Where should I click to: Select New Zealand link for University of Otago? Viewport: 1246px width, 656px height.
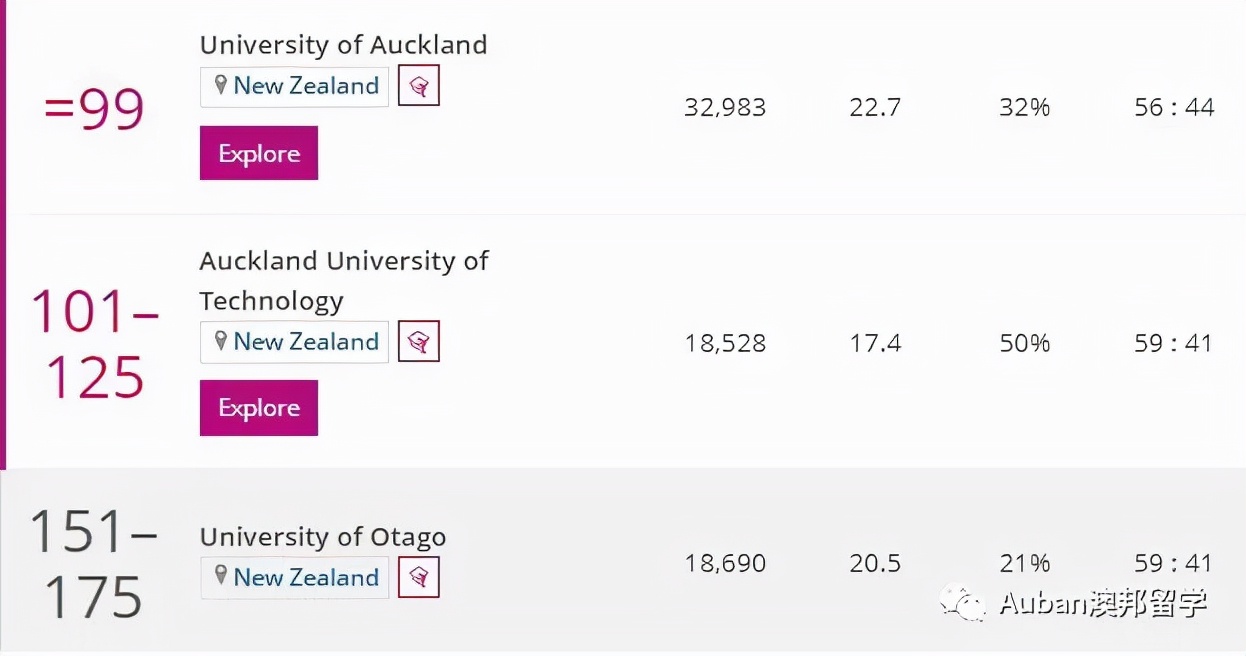[x=306, y=578]
